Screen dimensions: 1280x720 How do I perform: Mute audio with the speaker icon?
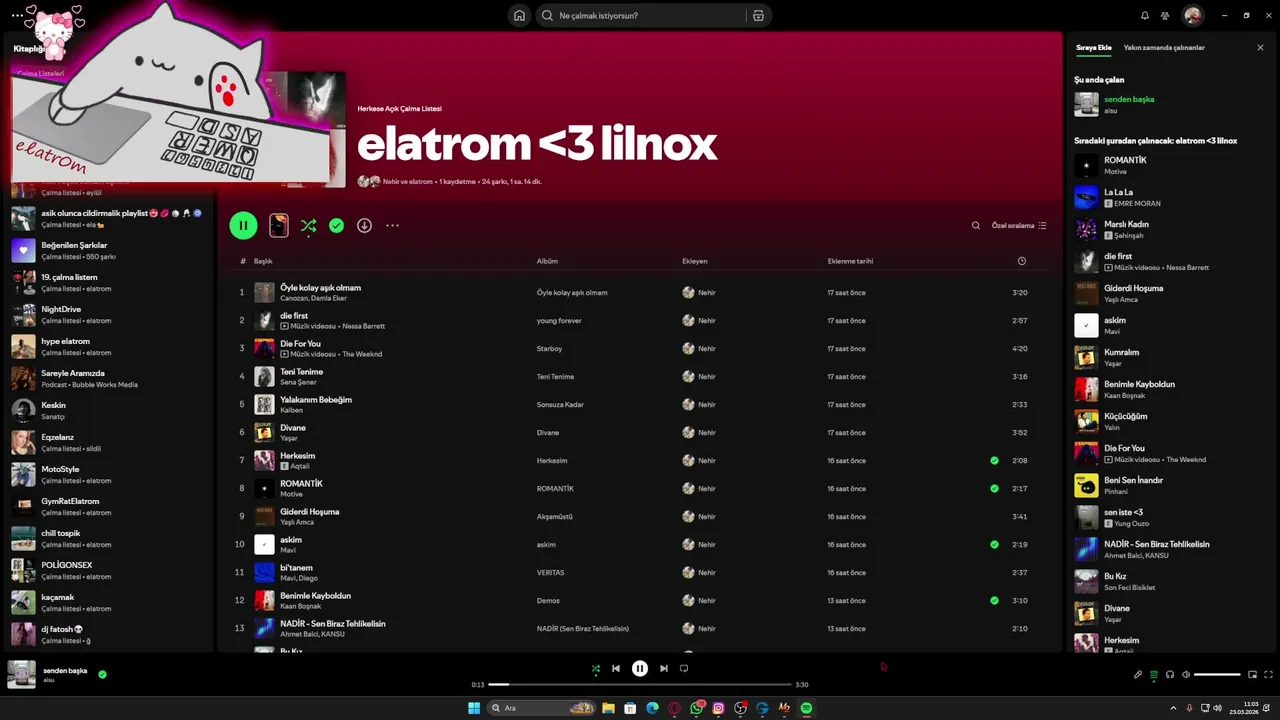[1186, 674]
